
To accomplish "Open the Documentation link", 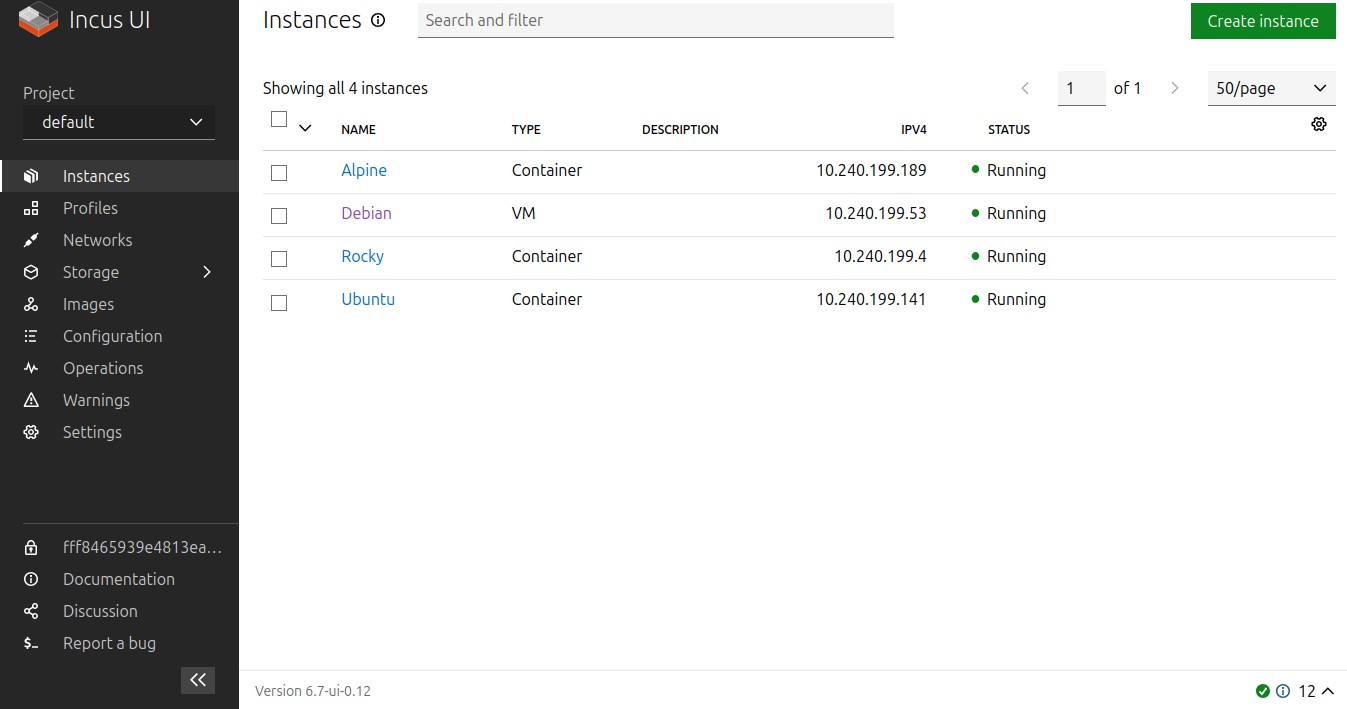I will click(x=119, y=579).
